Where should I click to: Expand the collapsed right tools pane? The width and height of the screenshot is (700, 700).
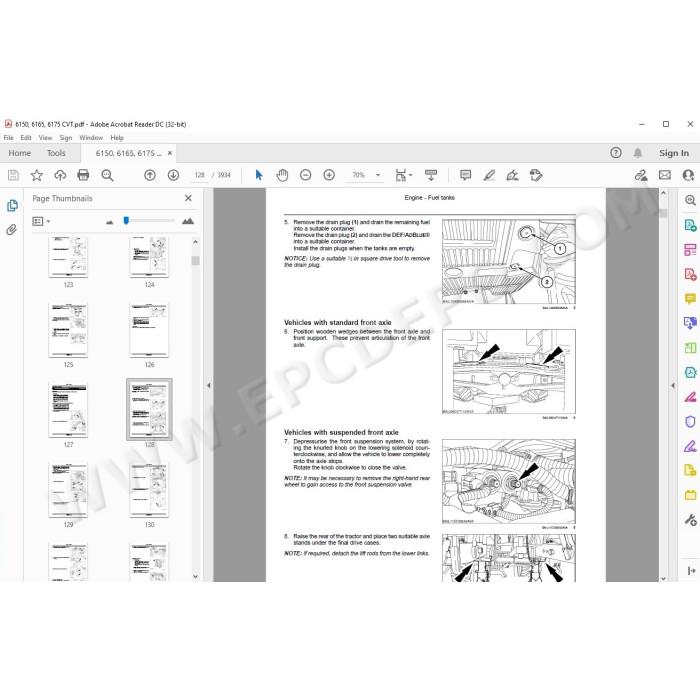point(692,571)
